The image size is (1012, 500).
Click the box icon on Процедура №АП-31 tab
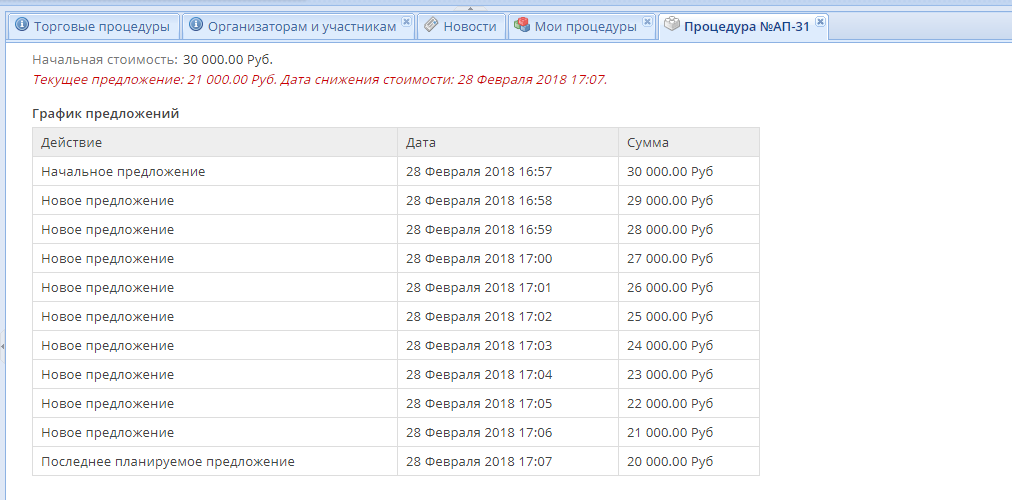click(672, 25)
